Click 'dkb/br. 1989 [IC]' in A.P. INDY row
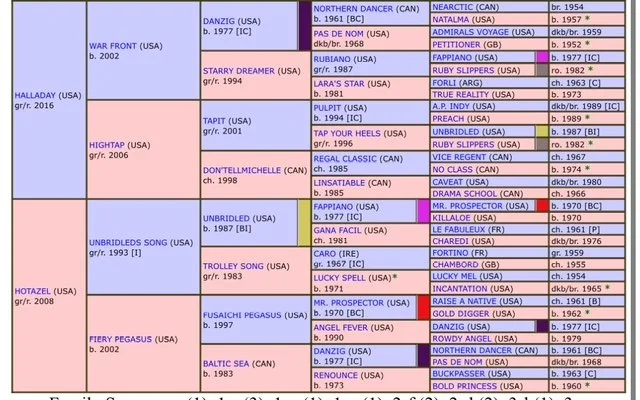Screen dimensions: 640x400 pos(585,106)
